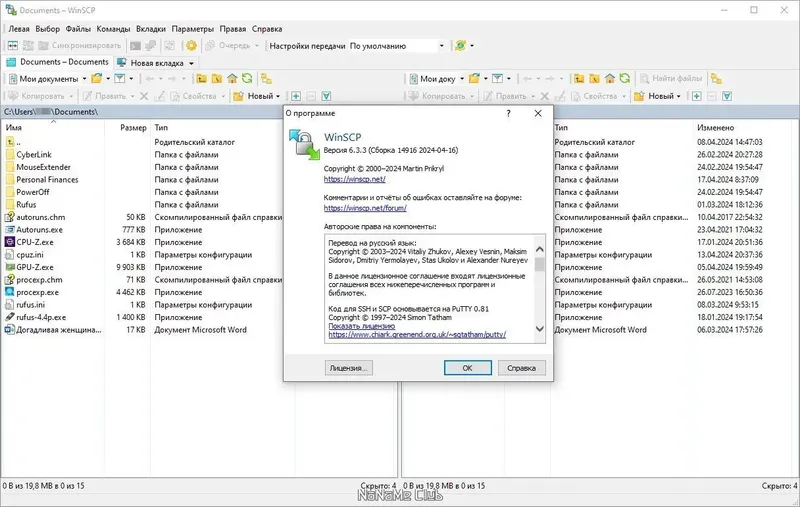800x507 pixels.
Task: Go to root directory in left panel
Action: (x=217, y=79)
